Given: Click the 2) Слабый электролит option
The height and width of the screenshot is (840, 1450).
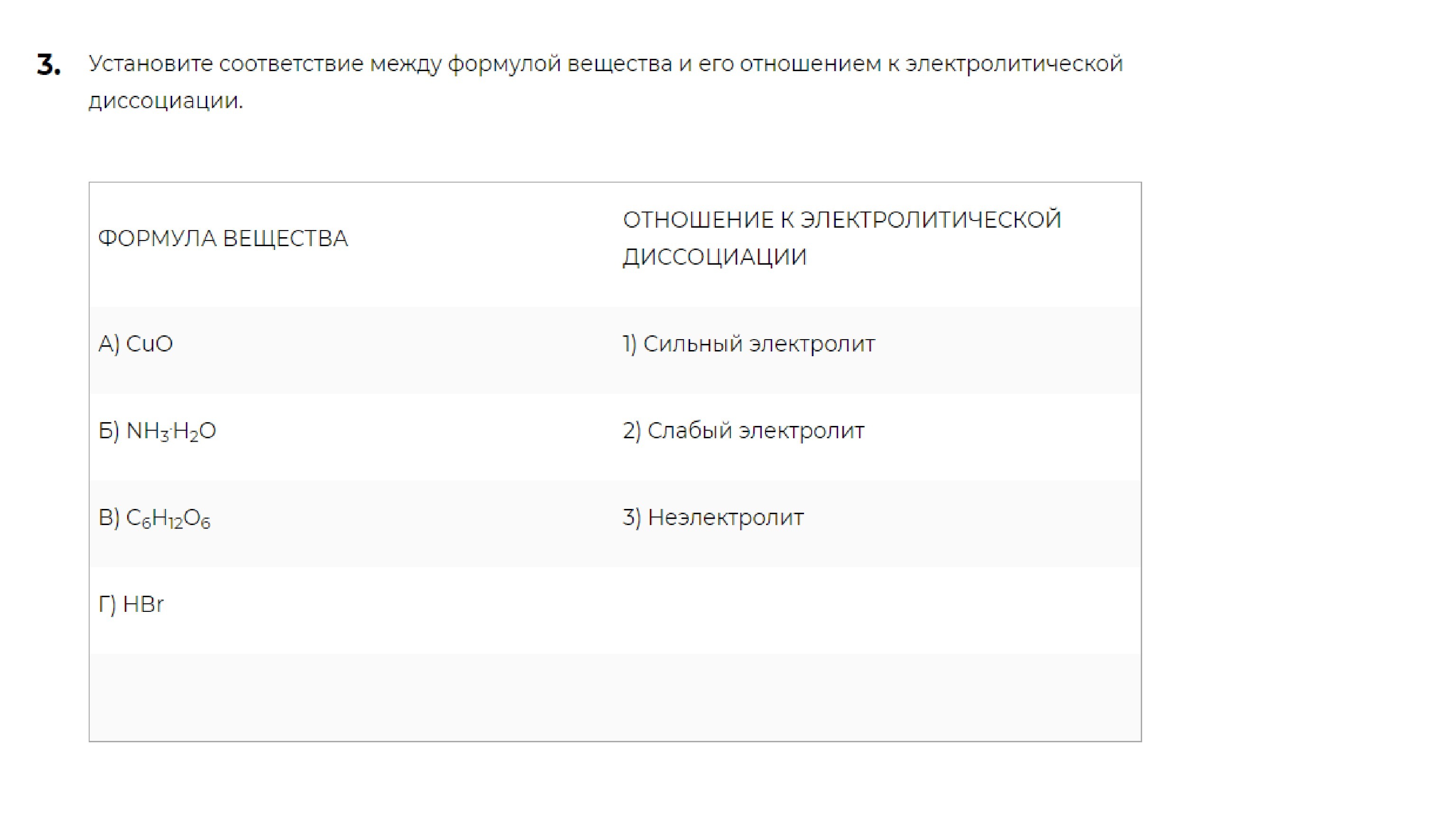Looking at the screenshot, I should (743, 431).
